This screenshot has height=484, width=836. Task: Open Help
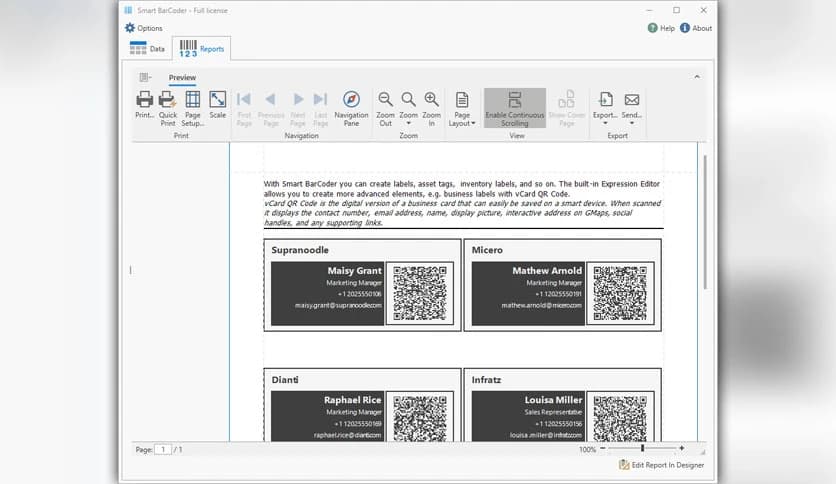(661, 28)
